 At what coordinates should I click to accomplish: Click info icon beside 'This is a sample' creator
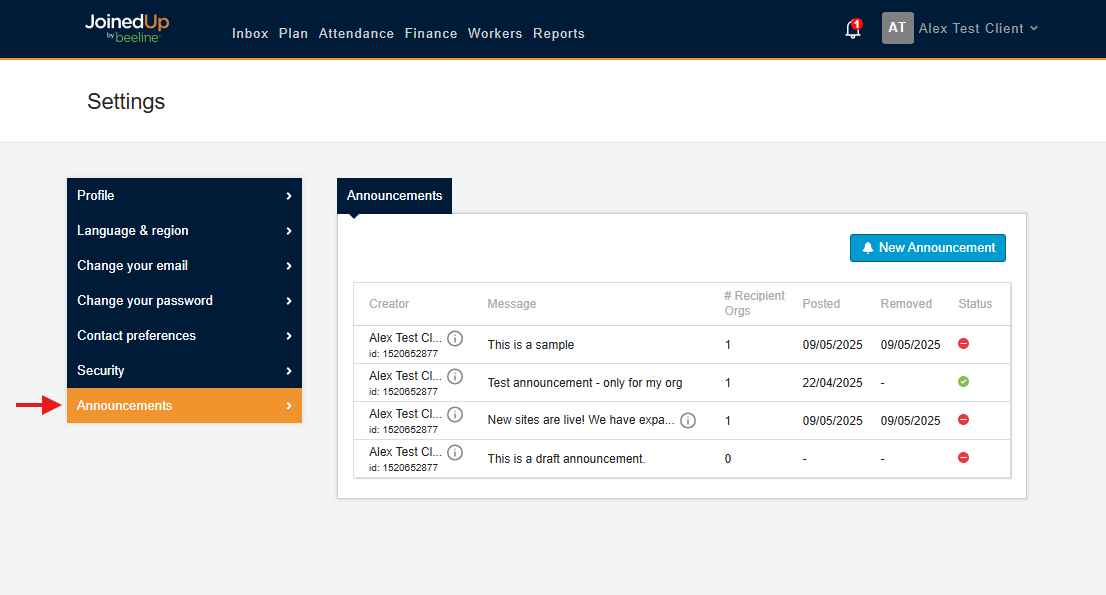coord(455,338)
